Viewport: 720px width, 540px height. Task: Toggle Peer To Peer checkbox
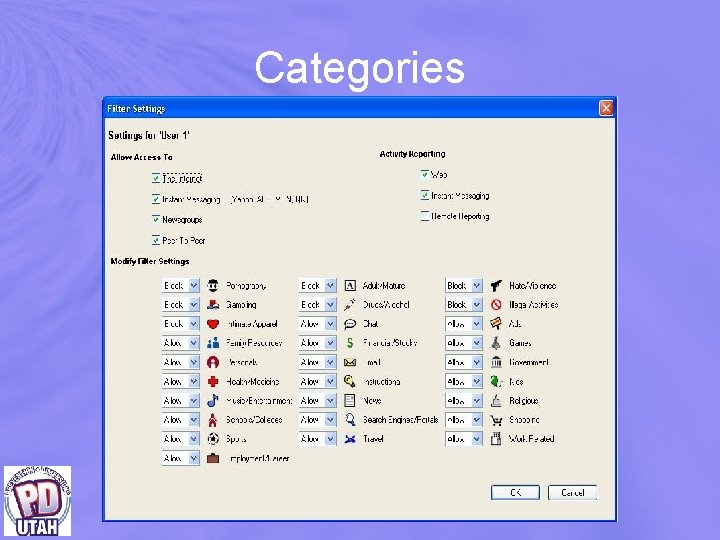[x=156, y=240]
